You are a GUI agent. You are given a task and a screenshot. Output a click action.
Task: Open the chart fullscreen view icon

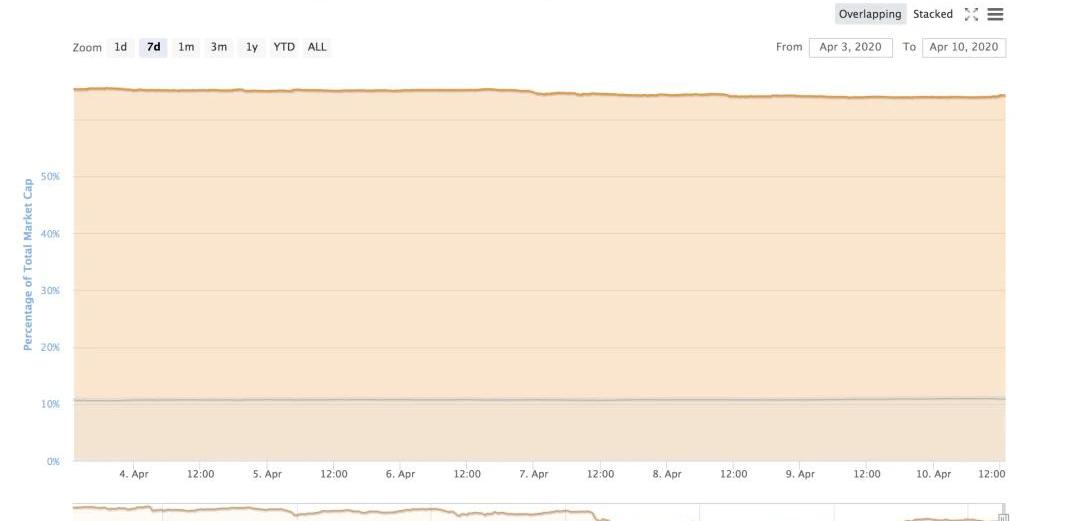pos(971,14)
